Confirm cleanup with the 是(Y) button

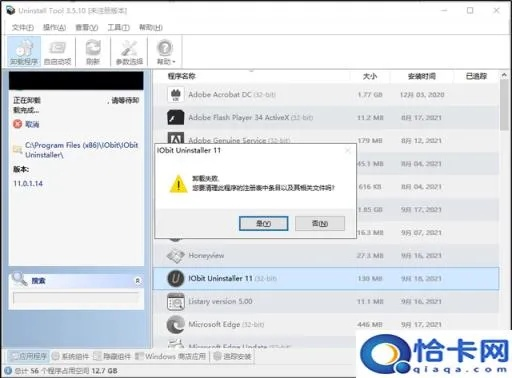click(x=263, y=223)
